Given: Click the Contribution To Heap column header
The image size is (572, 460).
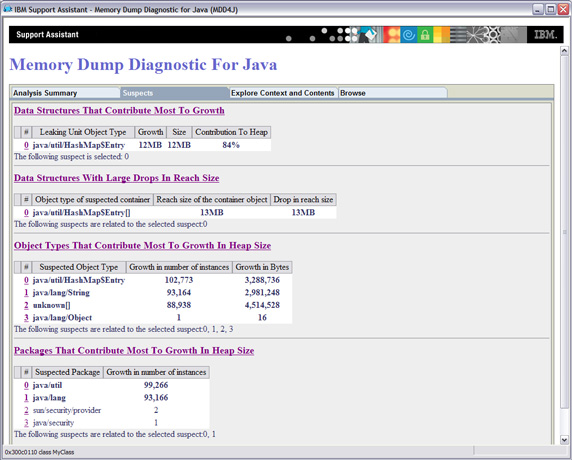Looking at the screenshot, I should click(231, 132).
